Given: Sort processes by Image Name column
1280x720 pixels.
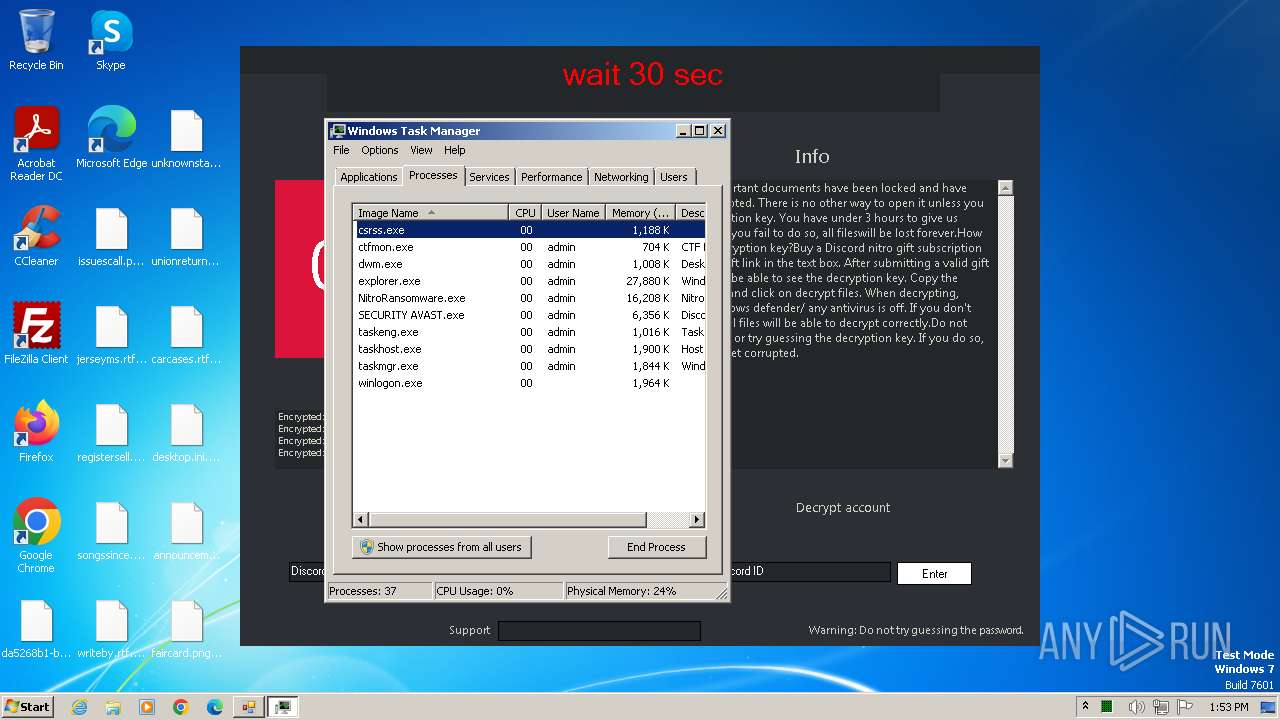Looking at the screenshot, I should pyautogui.click(x=431, y=212).
